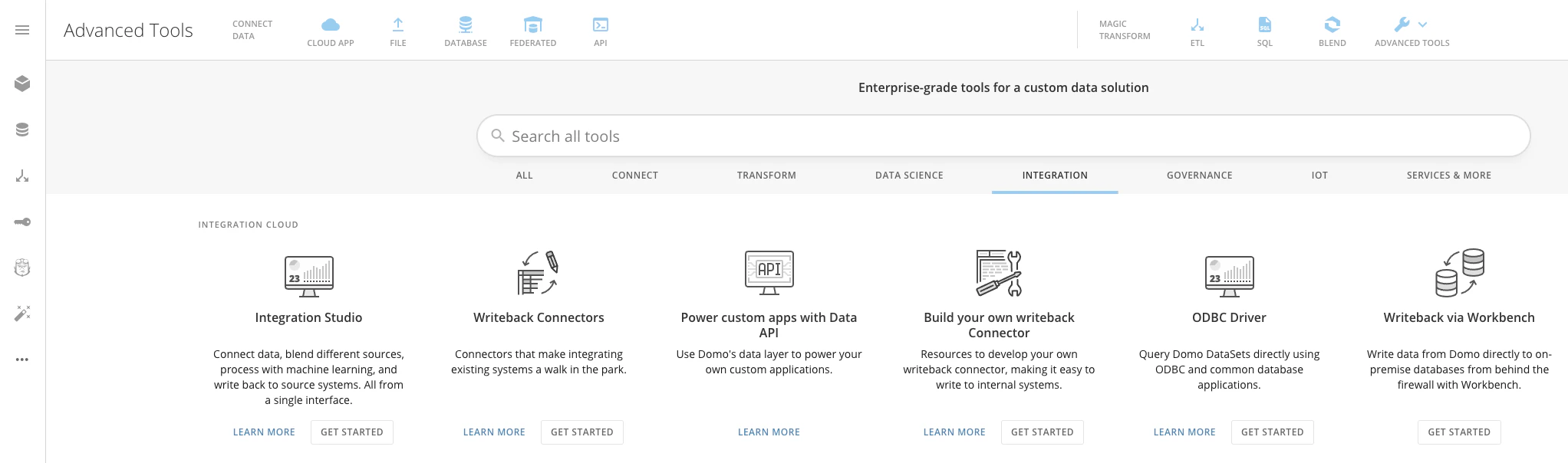The width and height of the screenshot is (1568, 463).
Task: Switch to the CONNECT tab
Action: pyautogui.click(x=635, y=176)
